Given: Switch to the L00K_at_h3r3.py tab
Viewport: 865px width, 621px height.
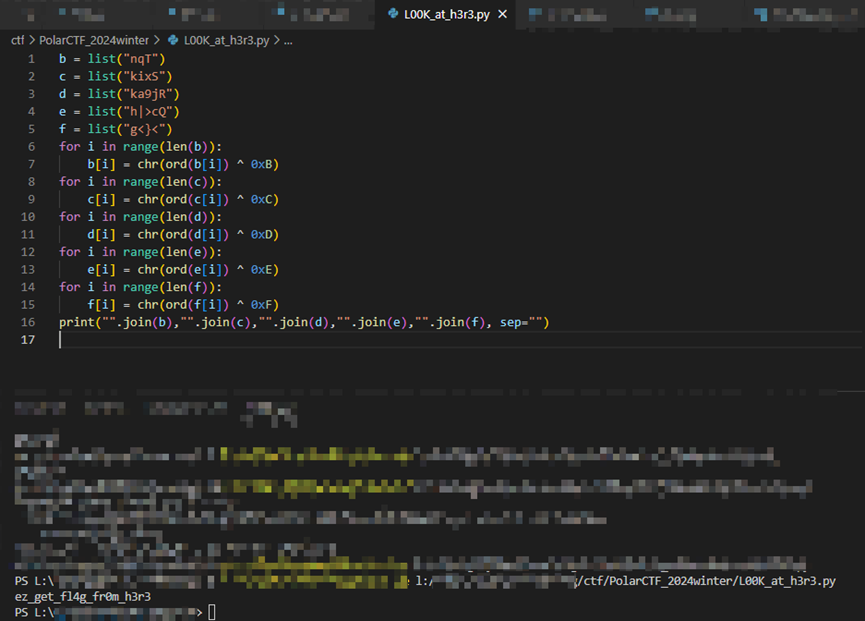Looking at the screenshot, I should pyautogui.click(x=447, y=14).
